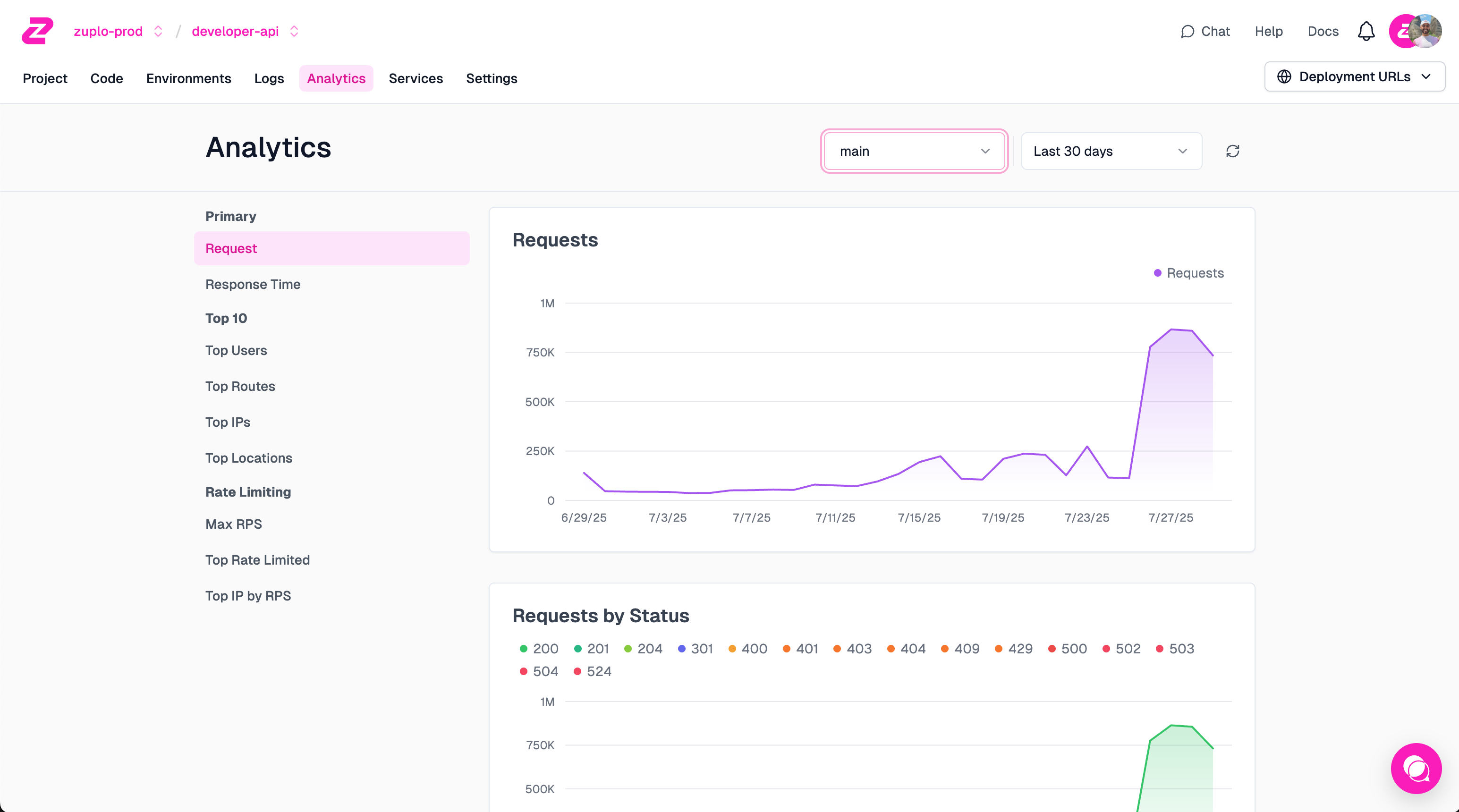Click the user profile avatar
Viewport: 1459px width, 812px height.
(1424, 31)
